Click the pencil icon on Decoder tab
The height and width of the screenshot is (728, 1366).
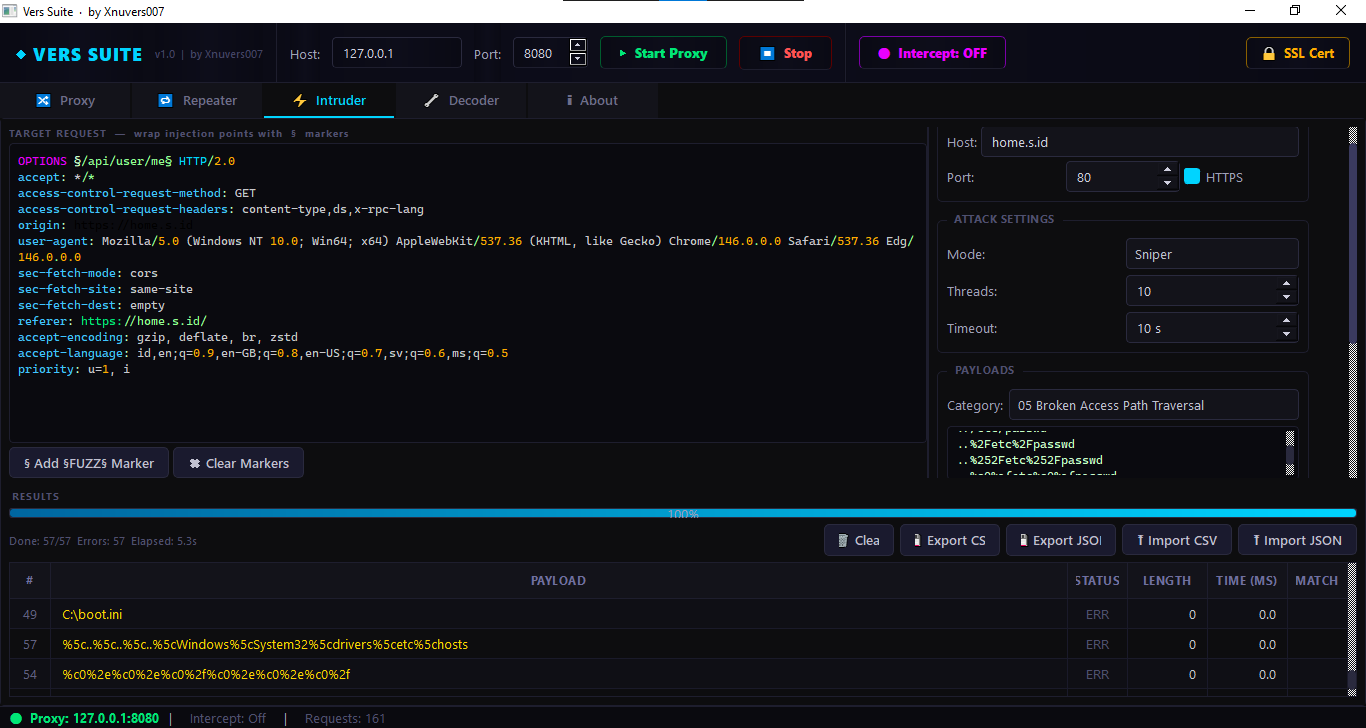click(432, 100)
